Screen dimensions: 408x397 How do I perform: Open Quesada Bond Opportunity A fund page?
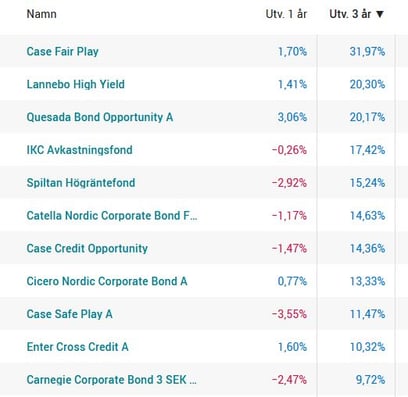tap(100, 117)
